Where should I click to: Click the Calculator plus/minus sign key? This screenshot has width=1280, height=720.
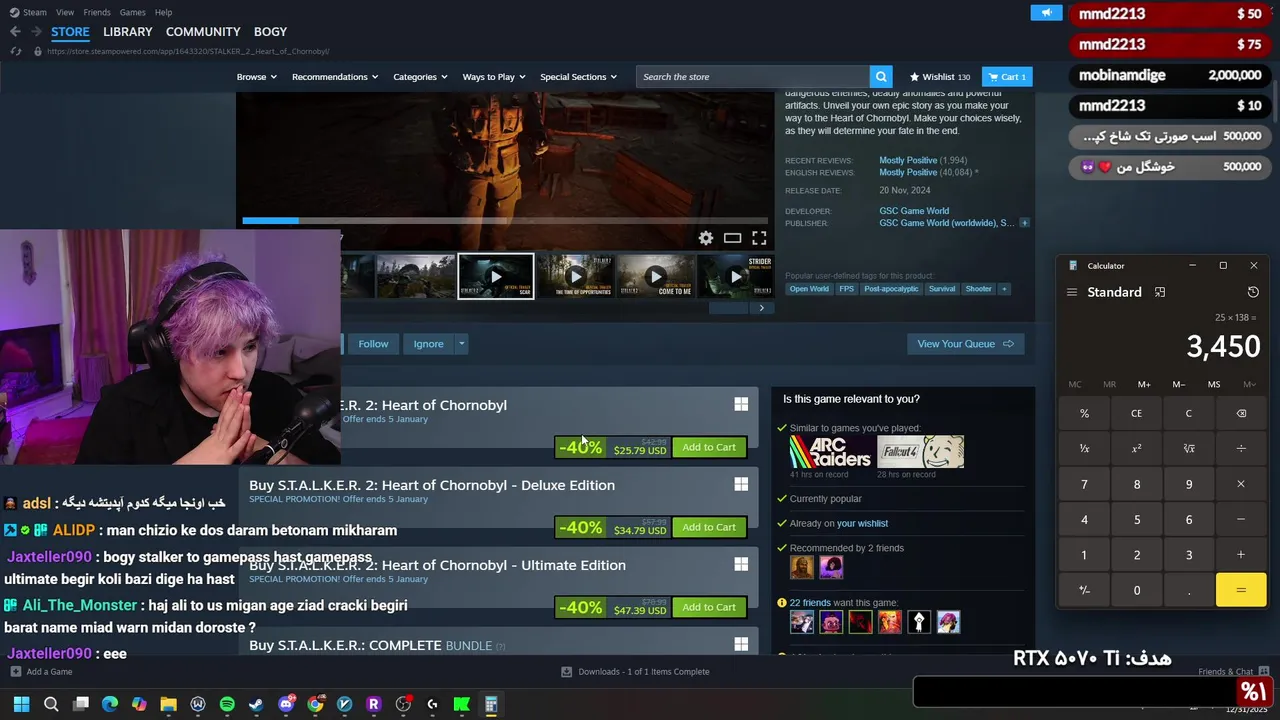coord(1084,590)
